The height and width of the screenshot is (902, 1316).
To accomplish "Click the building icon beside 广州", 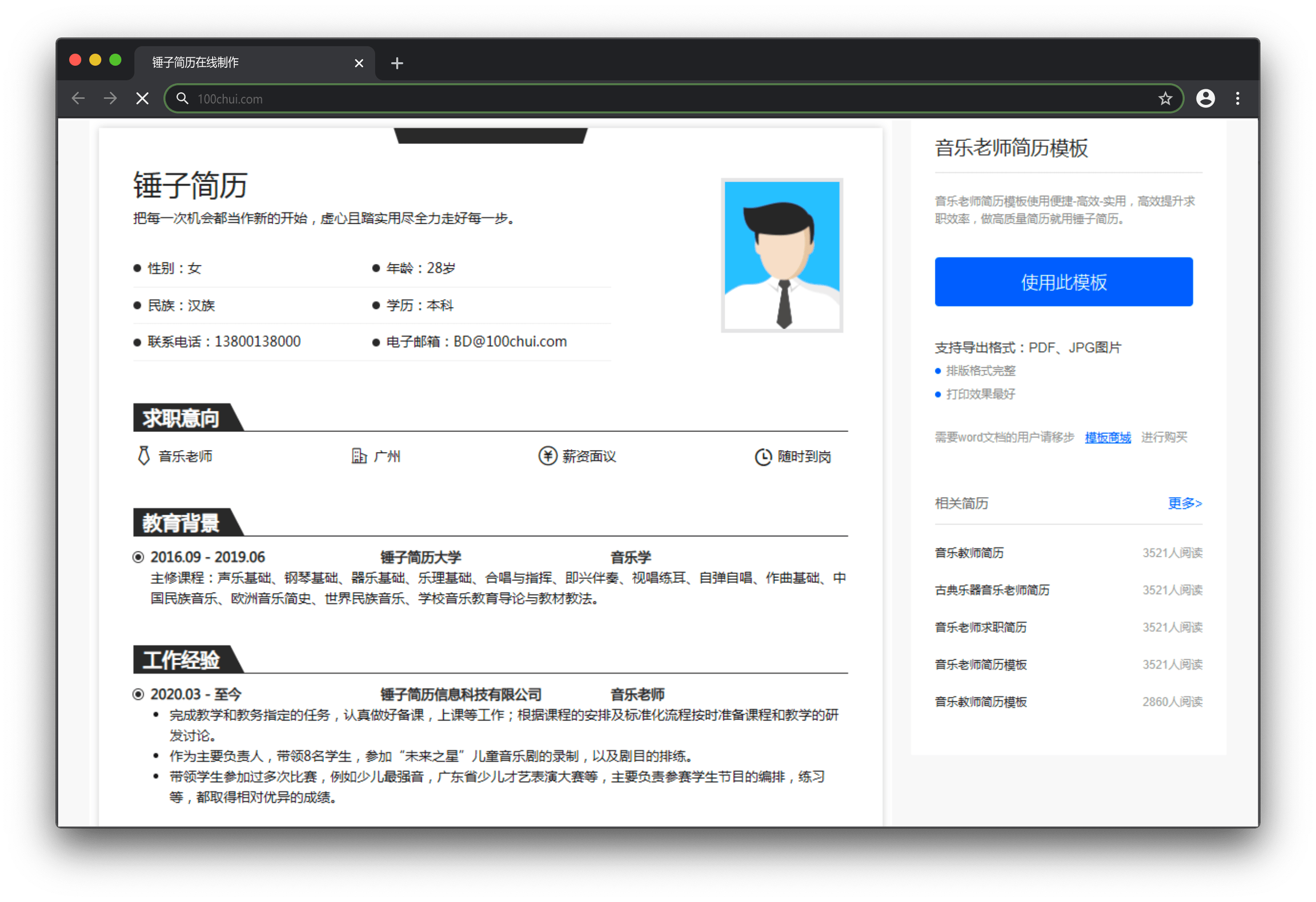I will pos(359,456).
